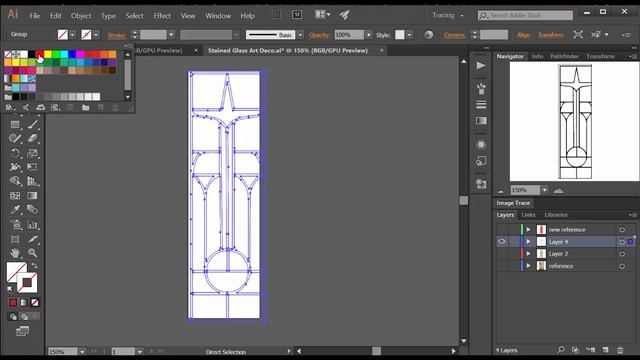Select the Width warp tool
Viewport: 640px width, 360px height.
[x=15, y=167]
